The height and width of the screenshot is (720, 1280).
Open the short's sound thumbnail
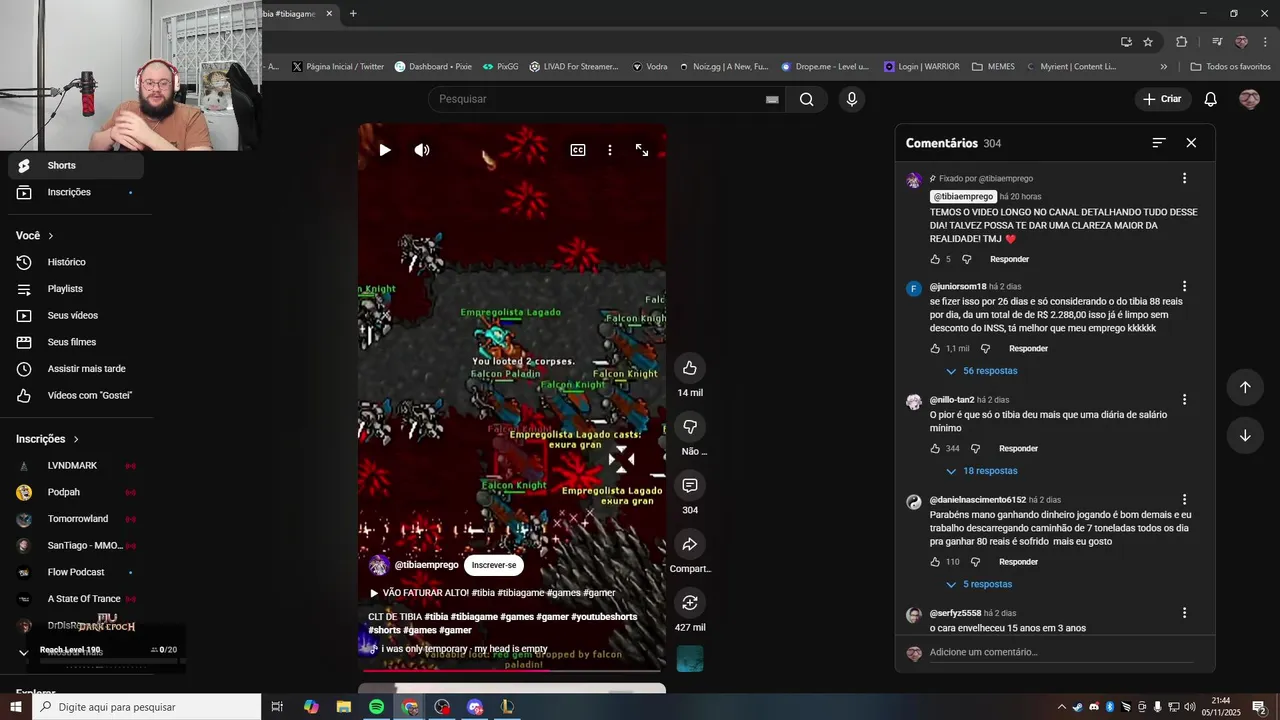click(690, 658)
